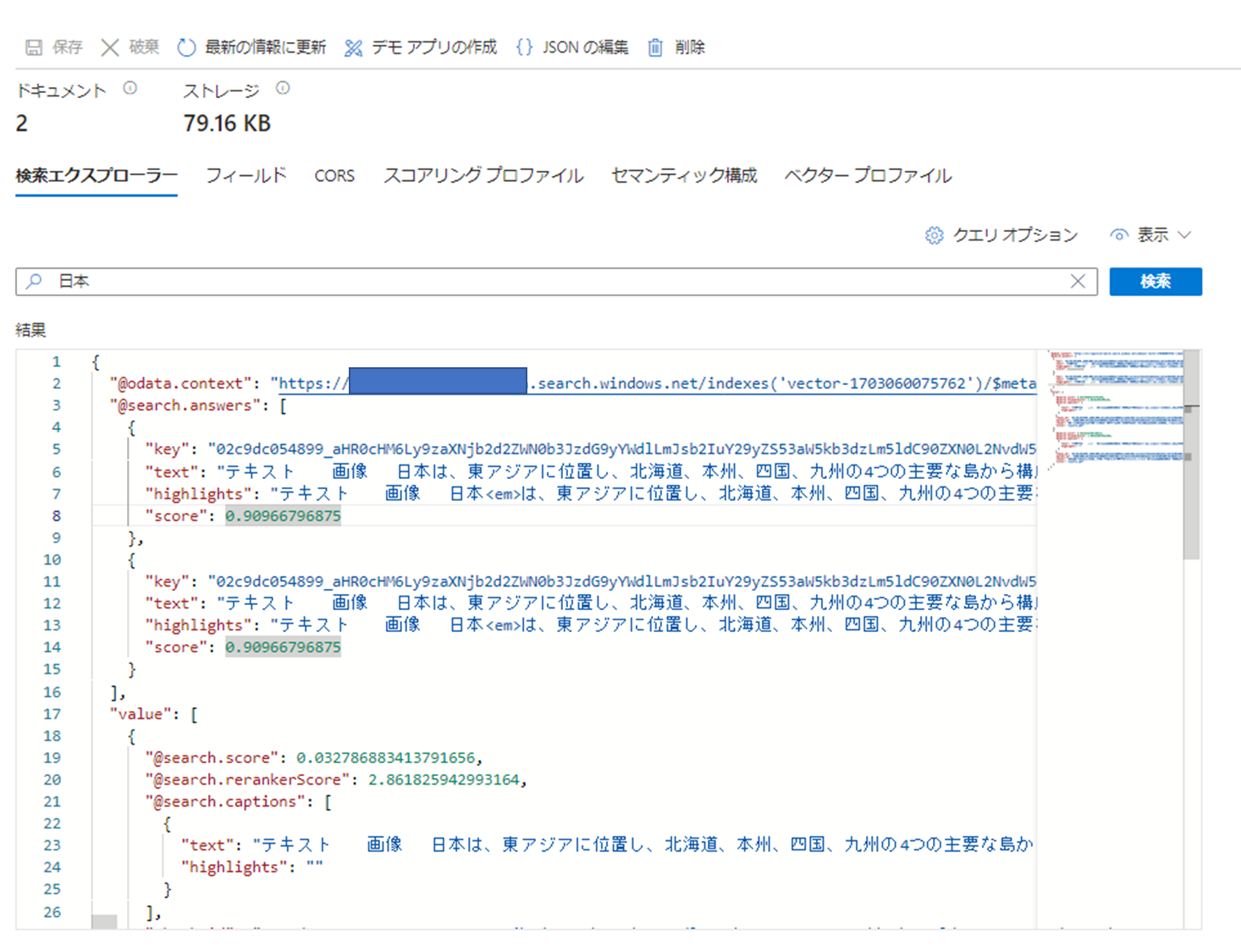Click the results vertical scrollbar thumb
Screen dimensions: 1241x952
pyautogui.click(x=1191, y=454)
